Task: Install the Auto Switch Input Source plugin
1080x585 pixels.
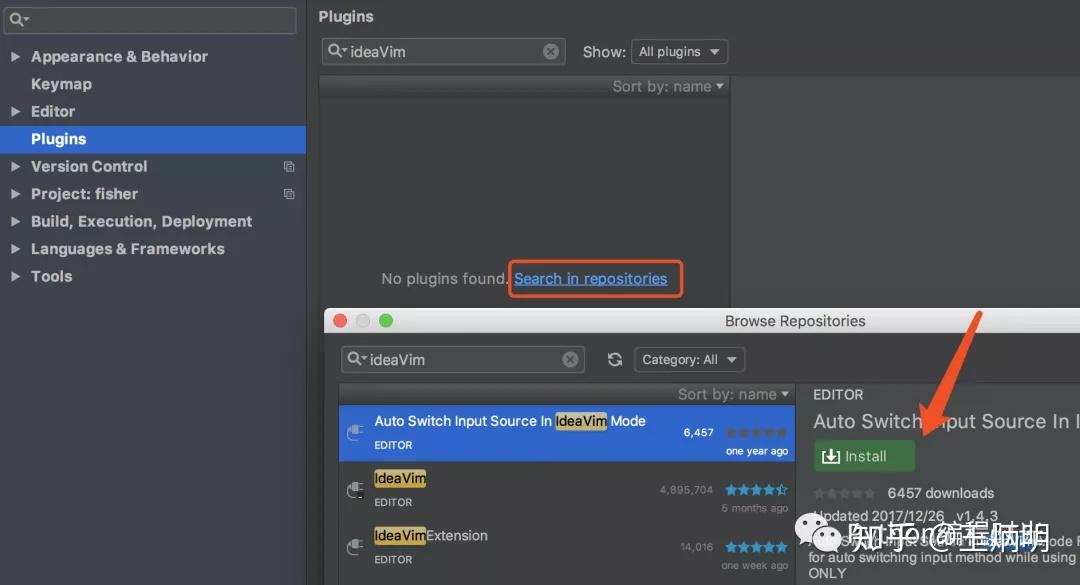Action: (863, 455)
